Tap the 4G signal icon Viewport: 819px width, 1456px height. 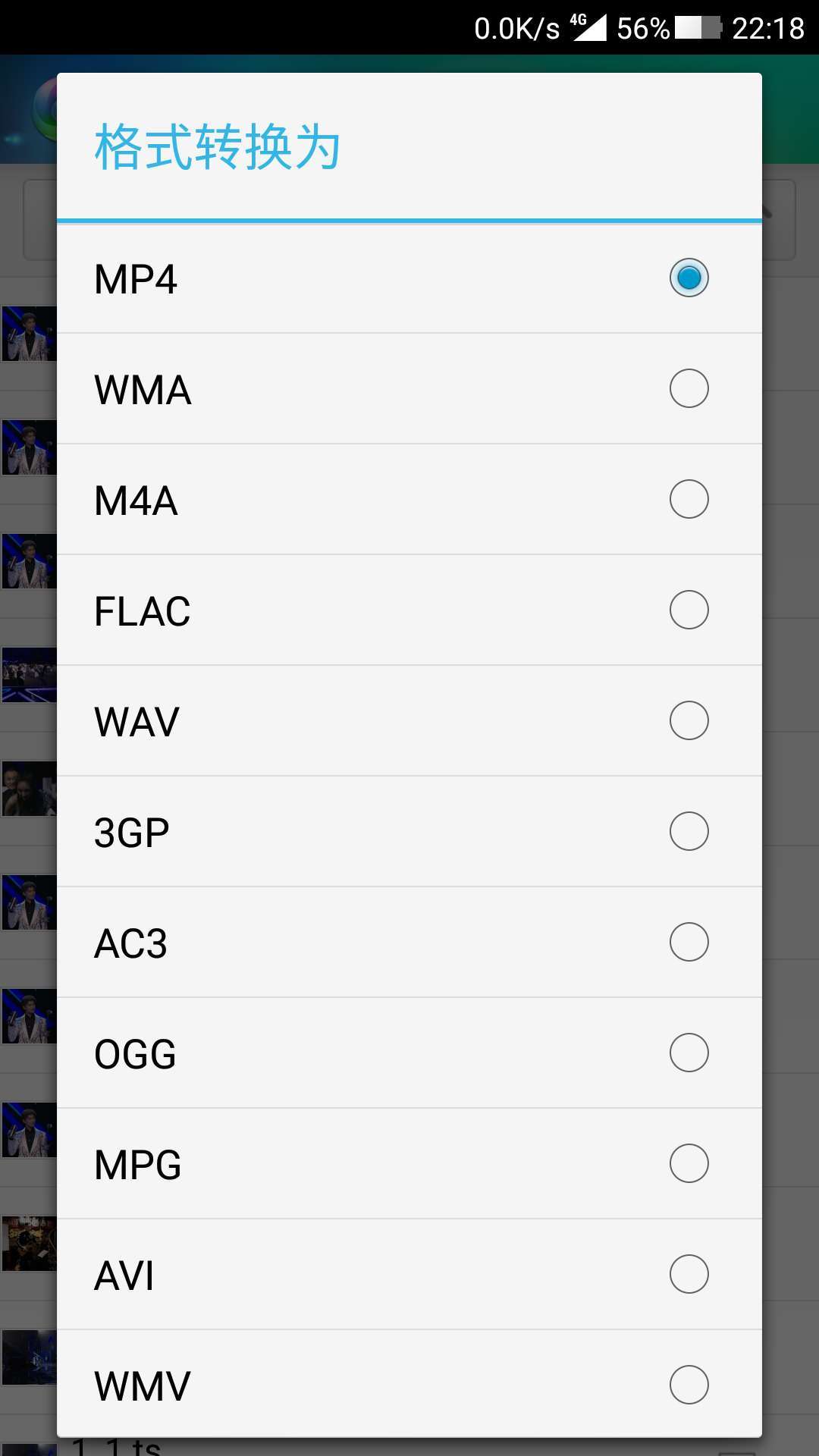click(x=589, y=27)
